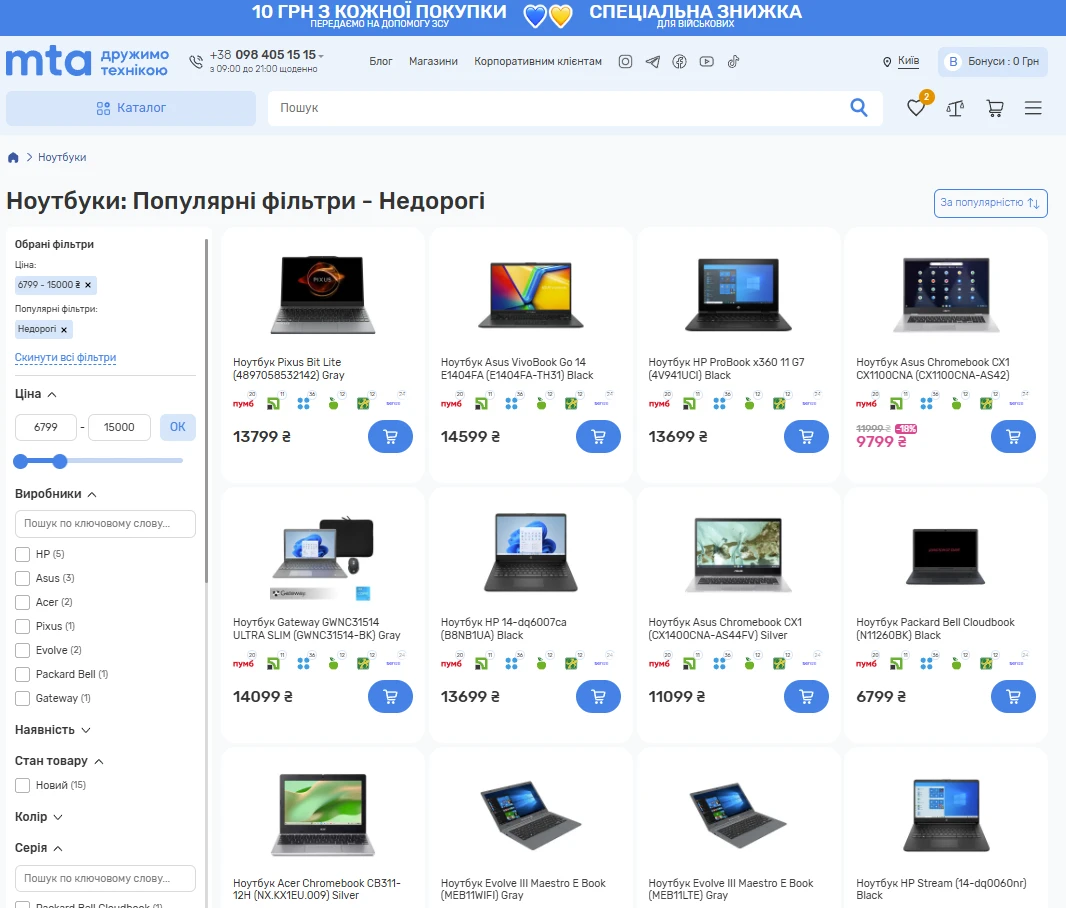Open the phone number dropdown arrow
1066x908 pixels.
[321, 56]
